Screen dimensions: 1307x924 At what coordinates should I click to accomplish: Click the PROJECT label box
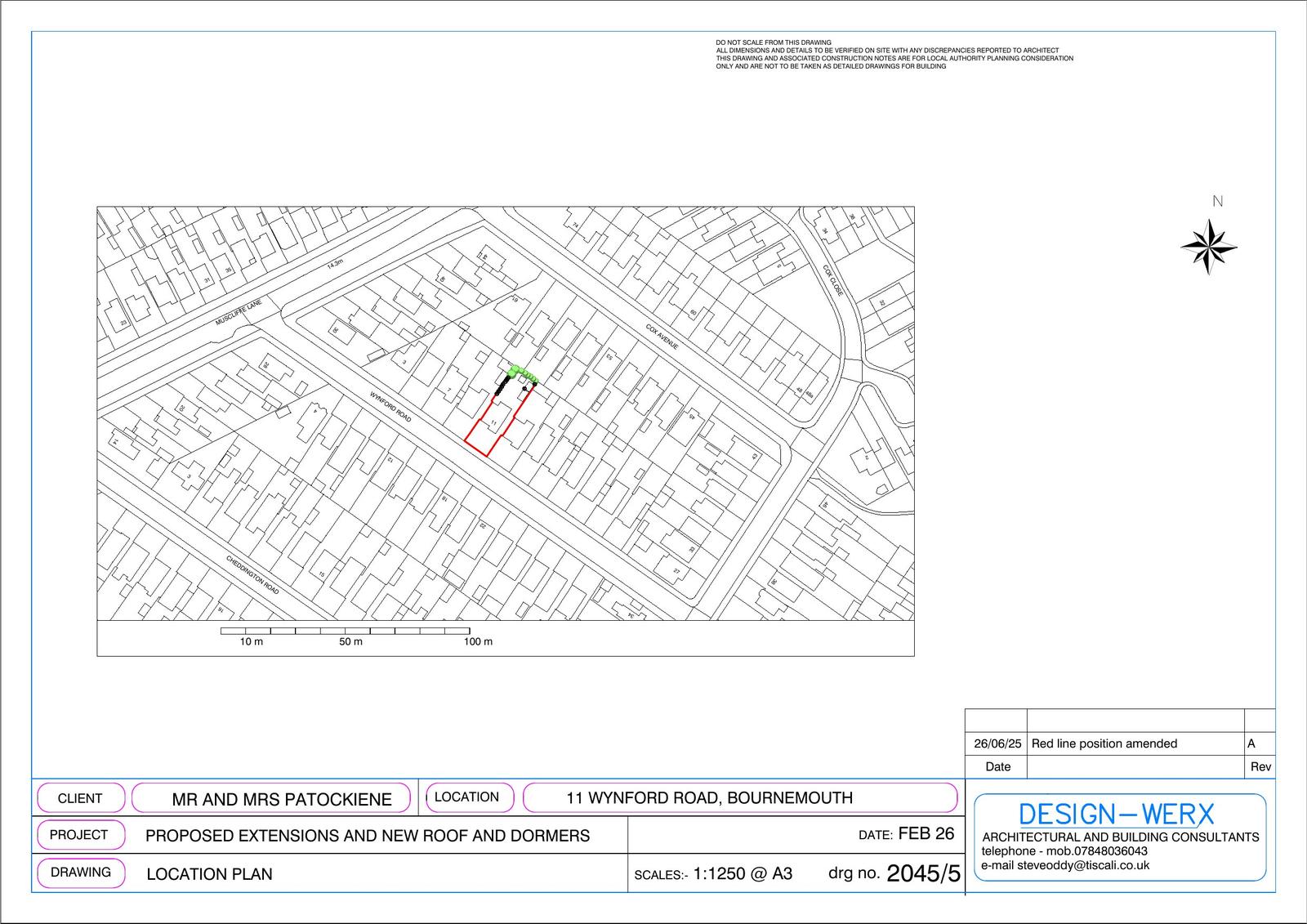pyautogui.click(x=79, y=835)
